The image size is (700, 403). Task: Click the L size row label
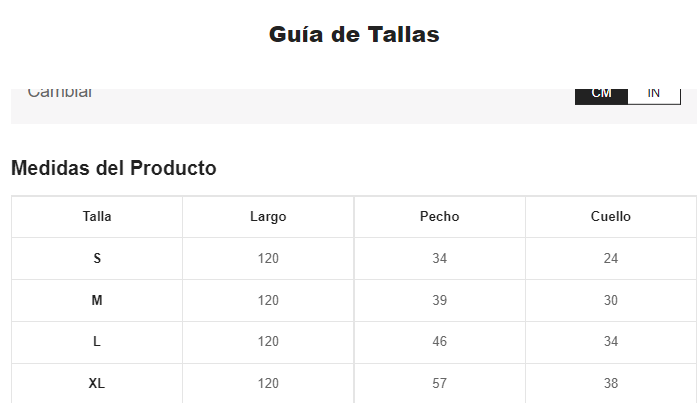97,342
